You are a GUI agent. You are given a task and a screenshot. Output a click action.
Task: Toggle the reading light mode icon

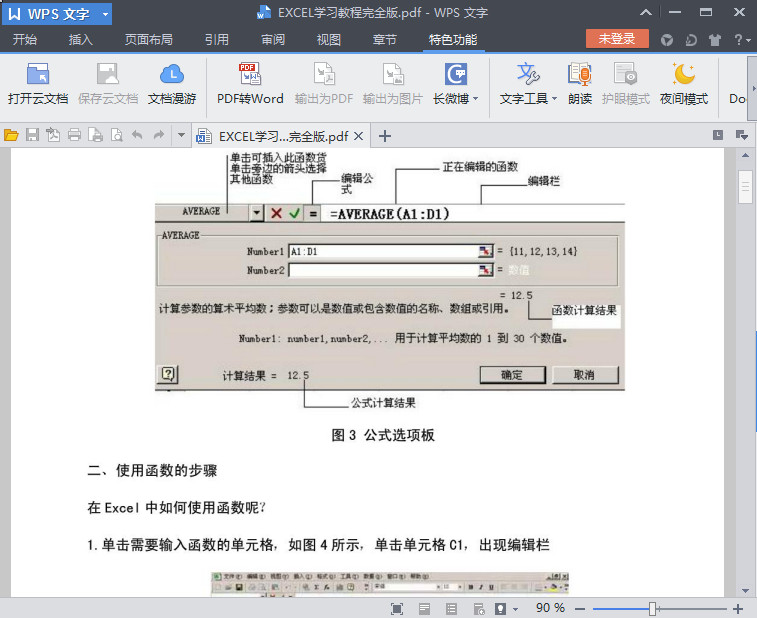(501, 609)
